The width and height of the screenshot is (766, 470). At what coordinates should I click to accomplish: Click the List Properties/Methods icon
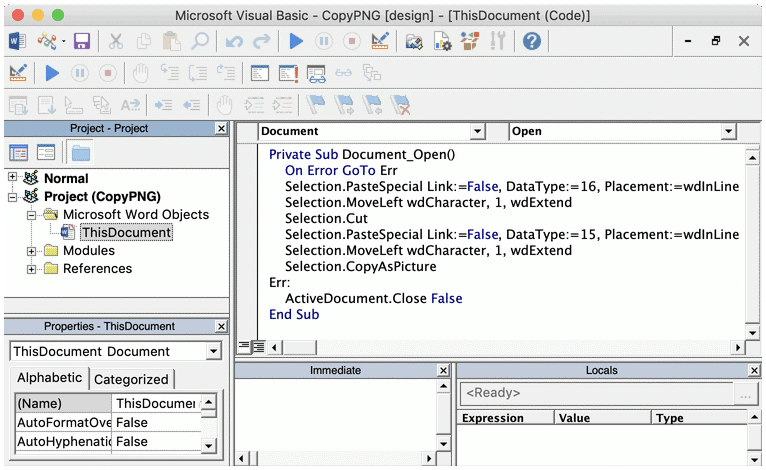coord(18,105)
